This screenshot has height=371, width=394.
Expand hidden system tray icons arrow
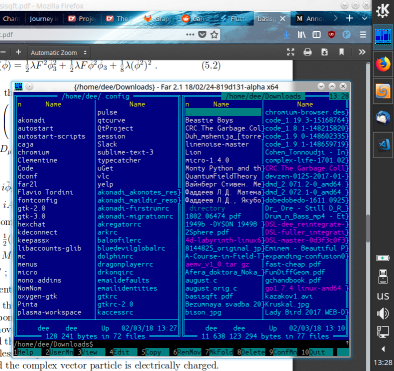pos(383,349)
